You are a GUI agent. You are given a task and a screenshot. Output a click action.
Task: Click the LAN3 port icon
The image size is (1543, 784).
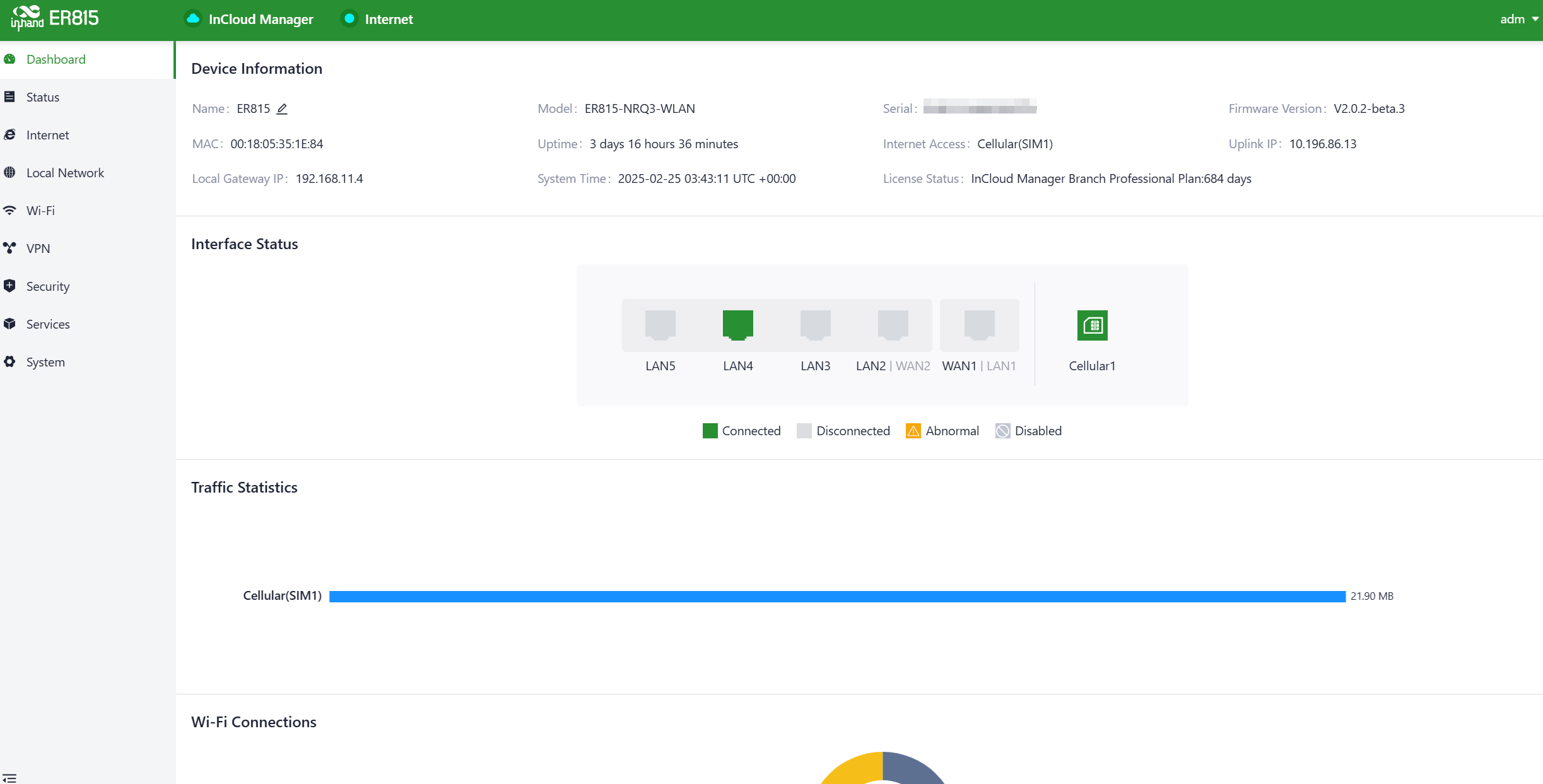(x=815, y=325)
